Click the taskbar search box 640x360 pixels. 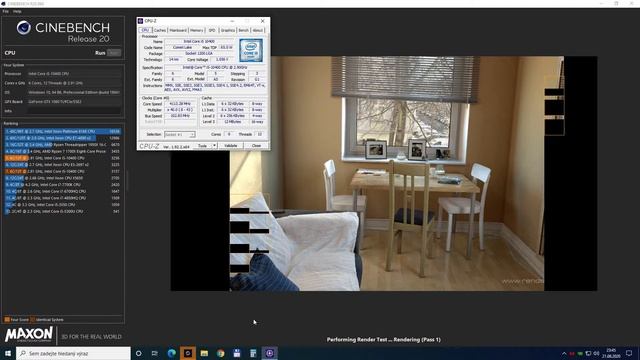[73, 353]
